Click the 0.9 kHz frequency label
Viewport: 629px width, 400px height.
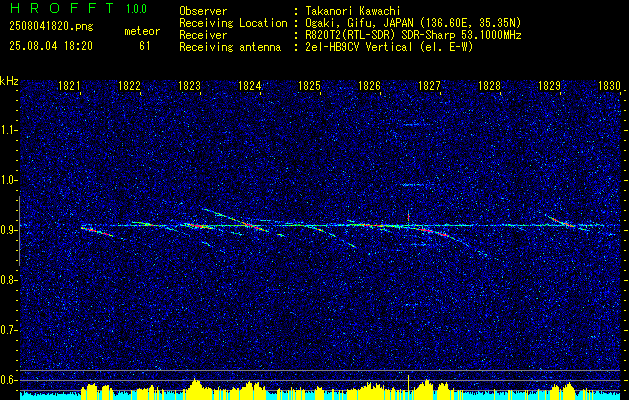8,230
